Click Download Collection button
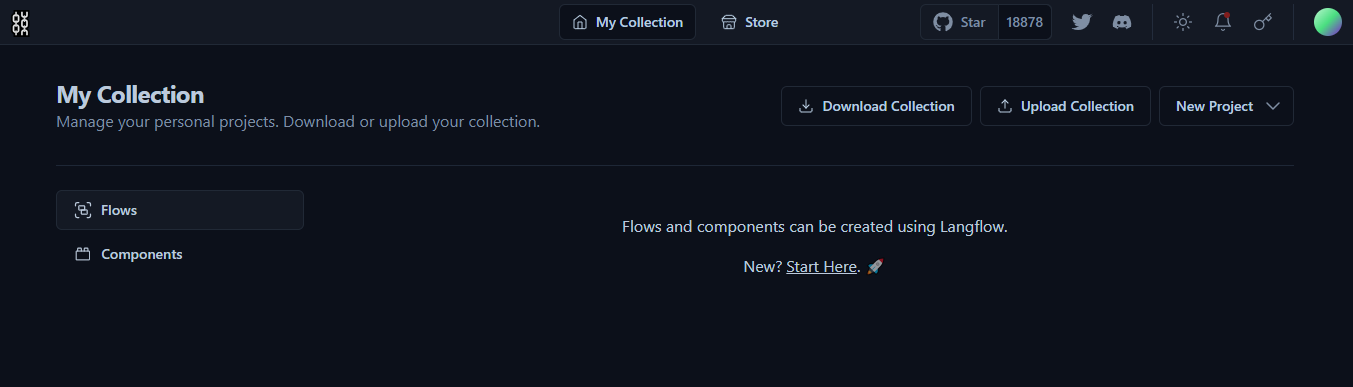 876,106
